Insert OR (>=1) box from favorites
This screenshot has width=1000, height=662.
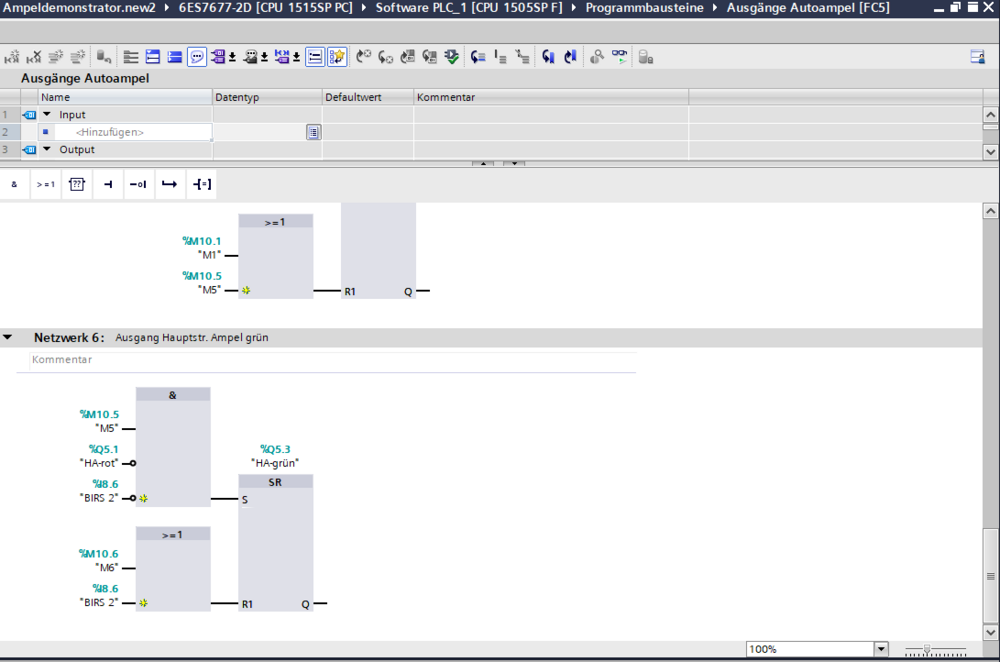tap(45, 184)
